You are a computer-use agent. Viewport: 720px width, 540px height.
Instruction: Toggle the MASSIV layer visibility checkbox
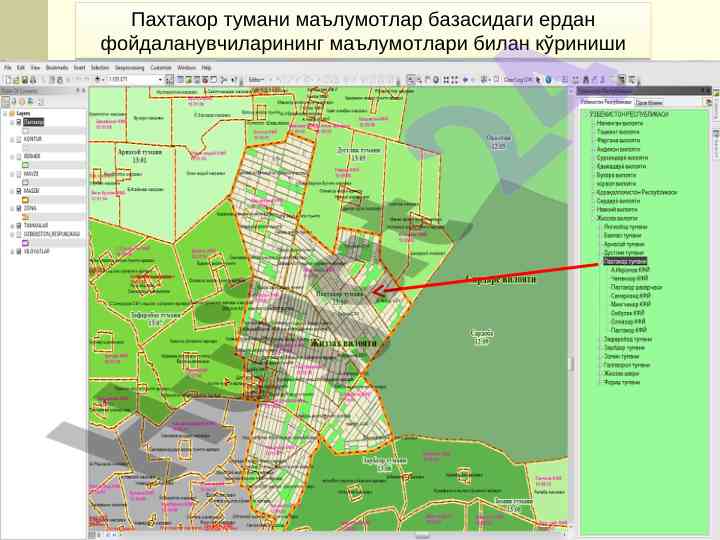point(18,190)
